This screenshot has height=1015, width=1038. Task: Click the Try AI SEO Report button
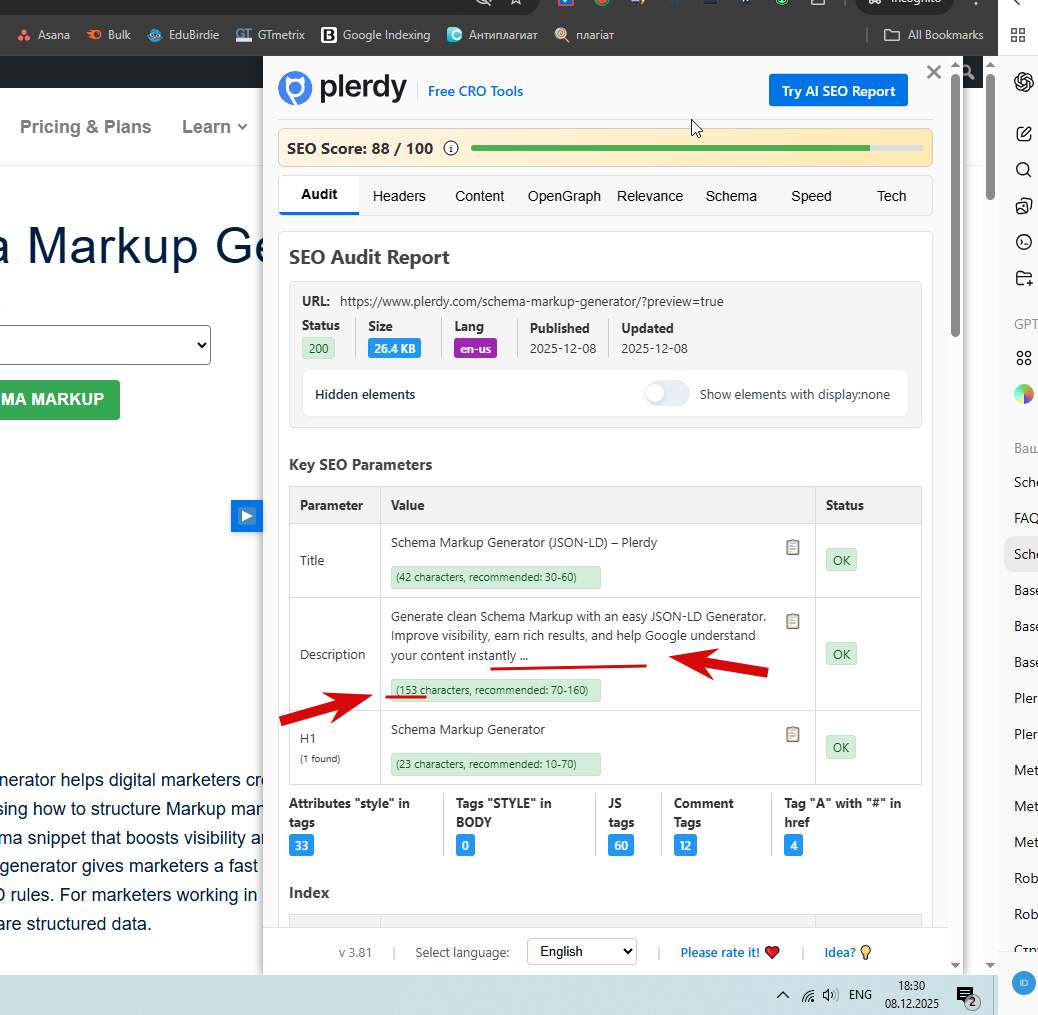click(838, 91)
